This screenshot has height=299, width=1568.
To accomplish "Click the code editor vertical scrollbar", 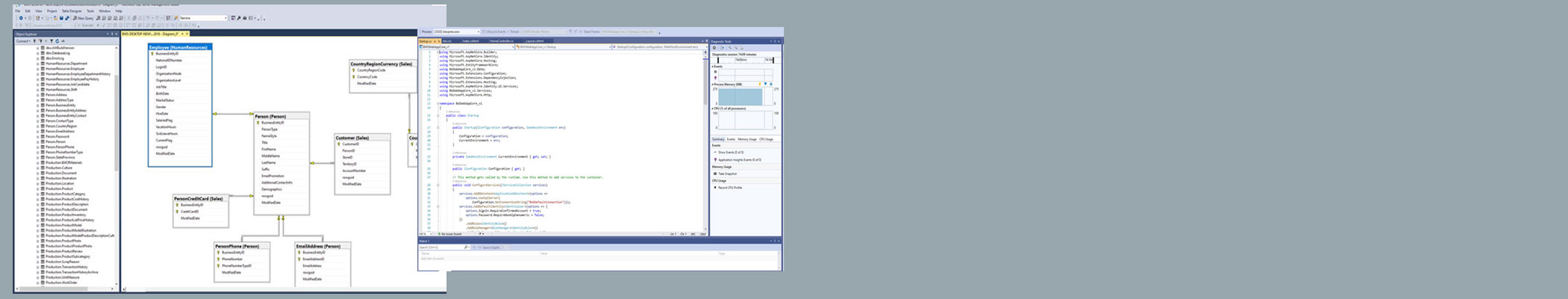I will click(706, 141).
